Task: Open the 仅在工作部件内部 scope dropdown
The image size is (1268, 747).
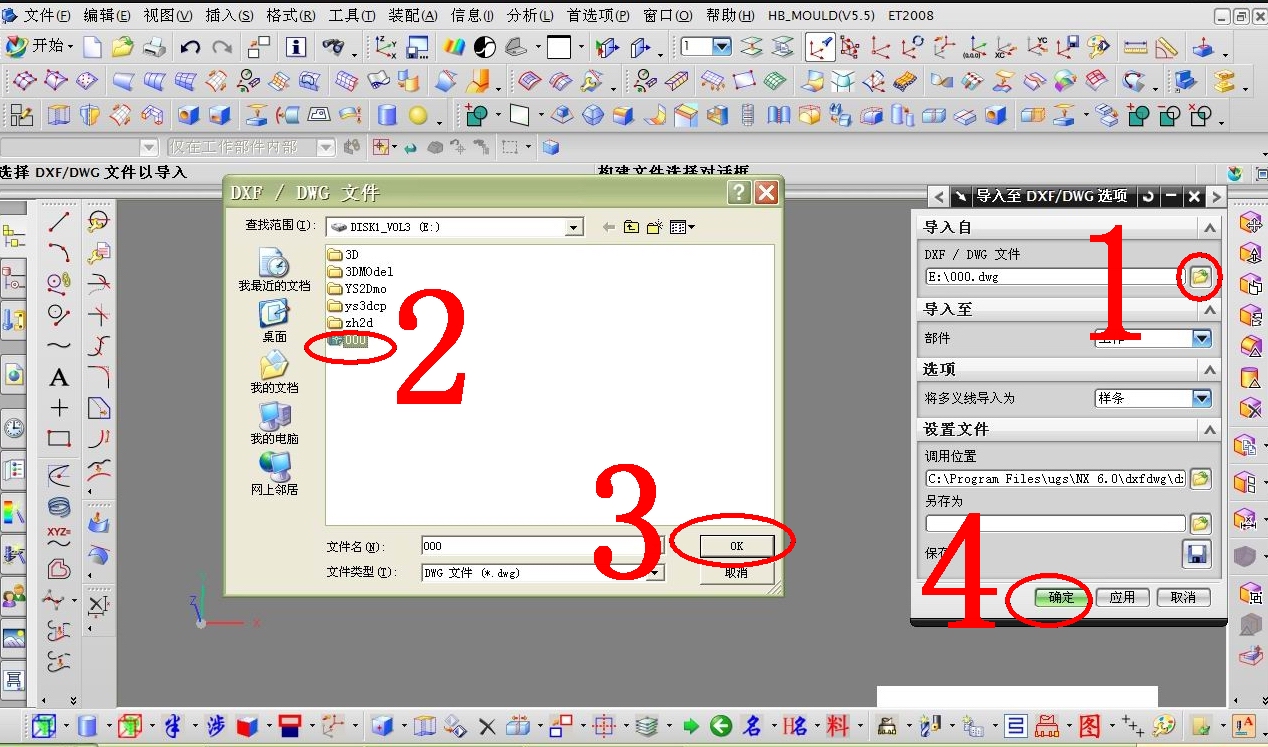Action: pyautogui.click(x=325, y=147)
